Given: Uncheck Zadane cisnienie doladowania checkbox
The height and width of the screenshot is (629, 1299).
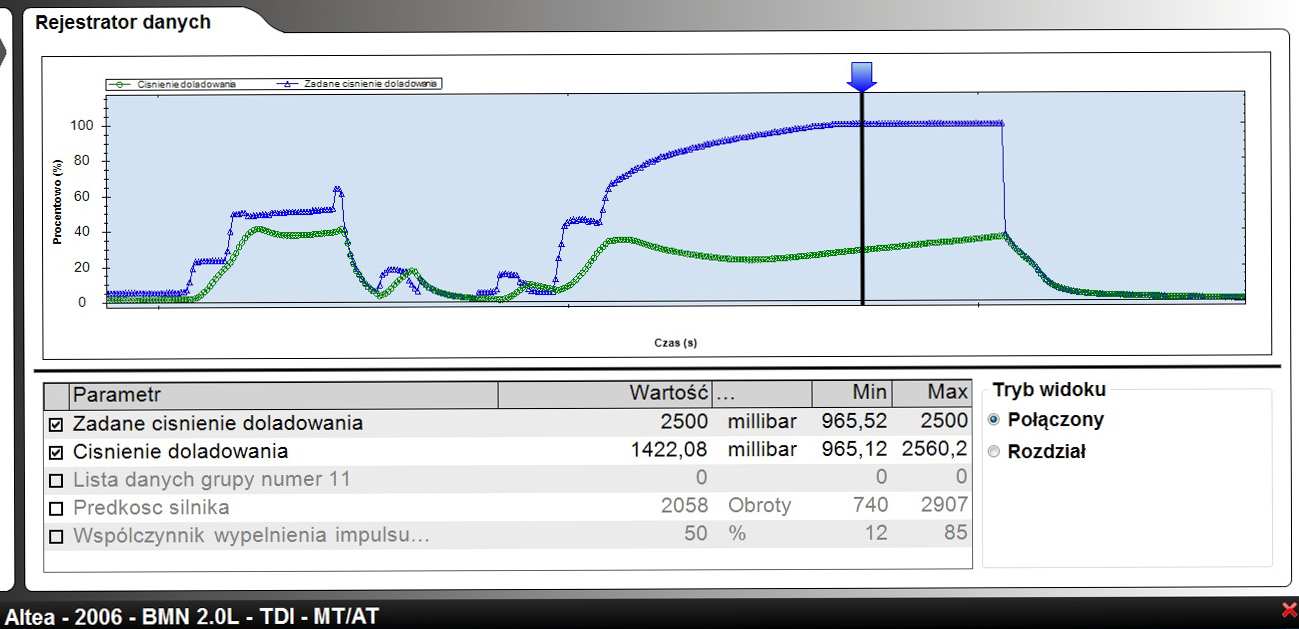Looking at the screenshot, I should click(56, 424).
